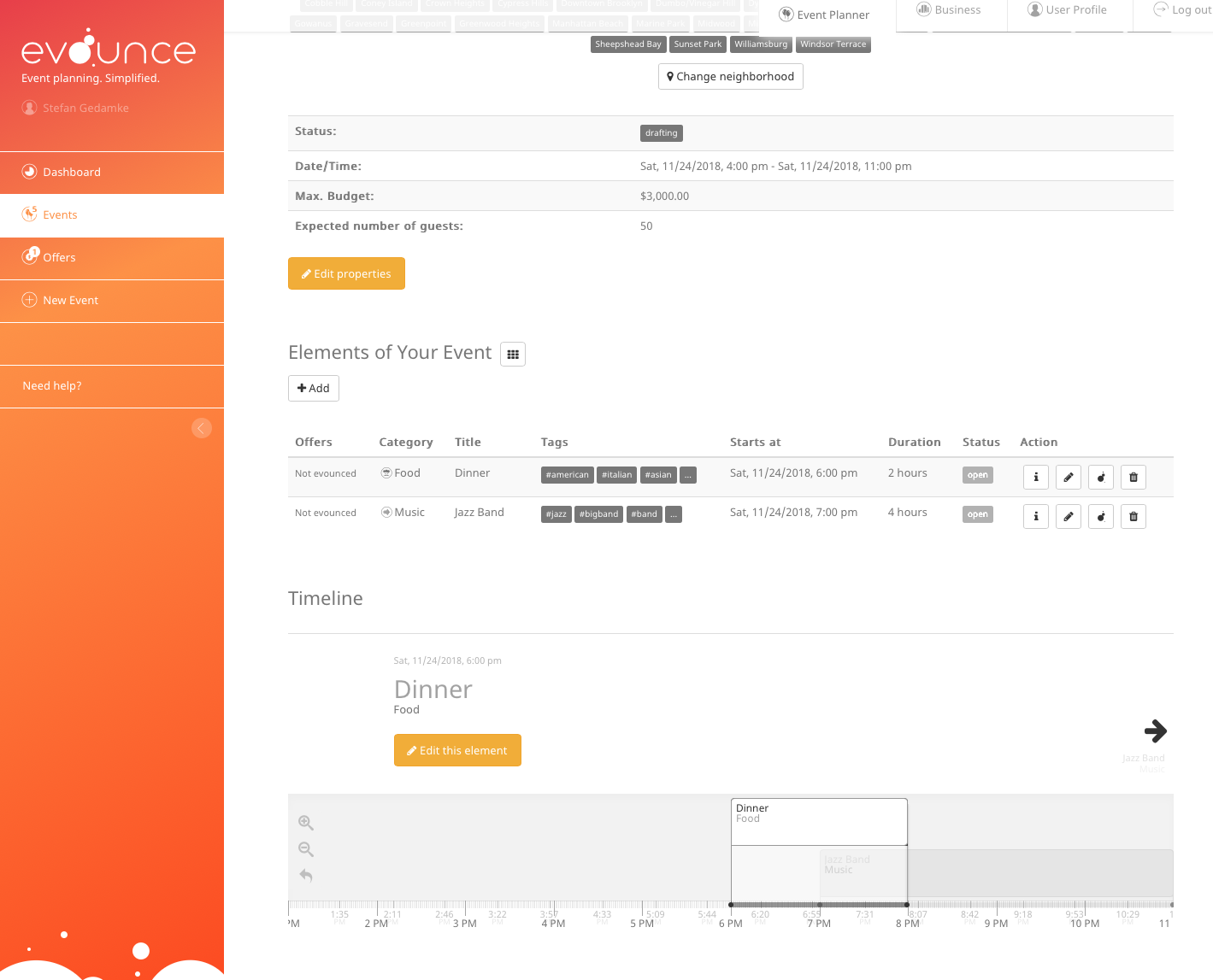Click the #bigband tag

(x=599, y=514)
